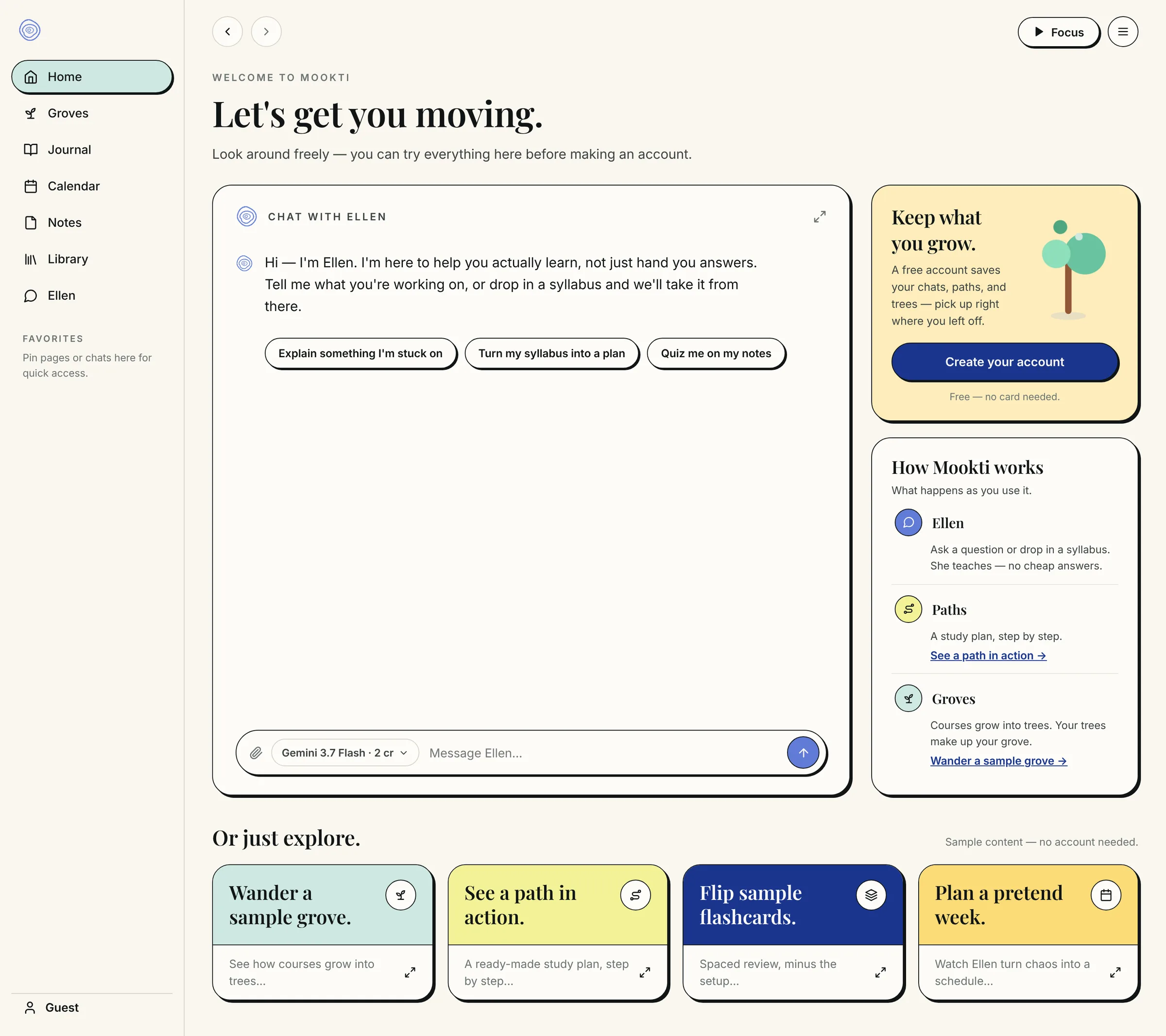Open the 'Plan a pretend week.' card title
This screenshot has height=1036, width=1166.
998,905
